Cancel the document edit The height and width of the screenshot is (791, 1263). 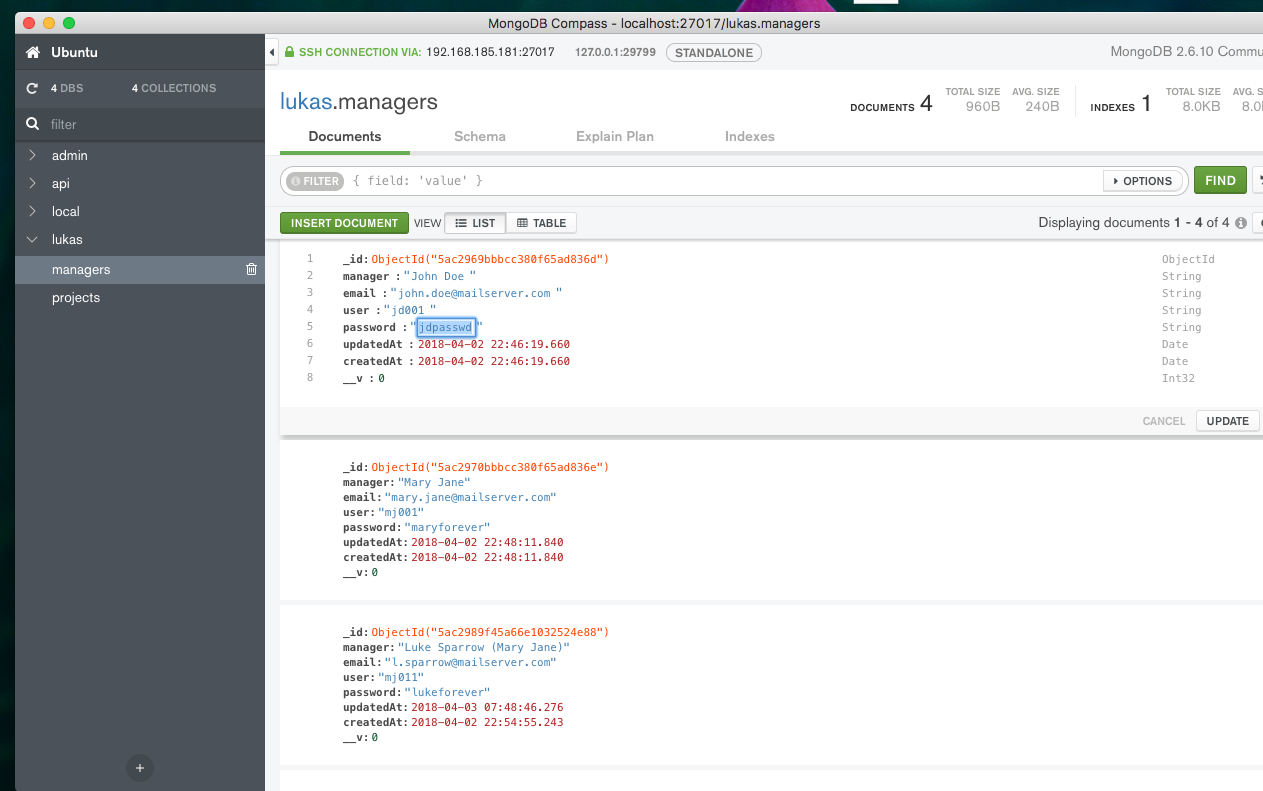coord(1164,421)
